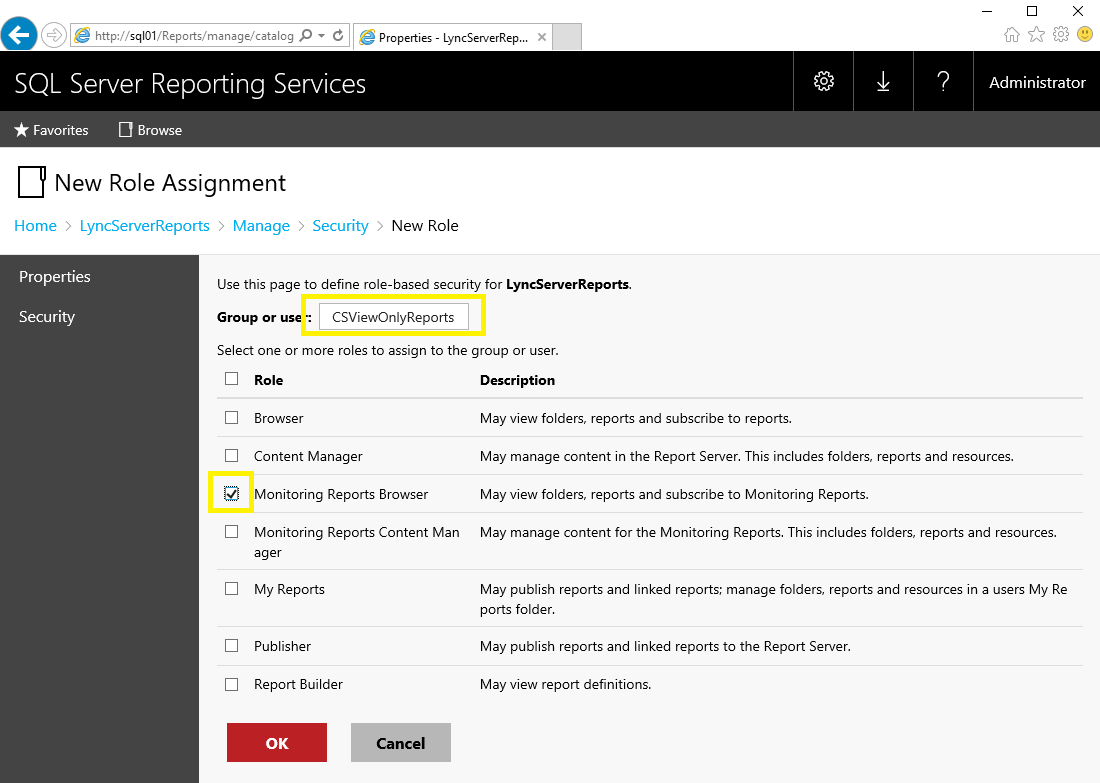Image resolution: width=1100 pixels, height=783 pixels.
Task: Click the download arrow icon in header
Action: 883,81
